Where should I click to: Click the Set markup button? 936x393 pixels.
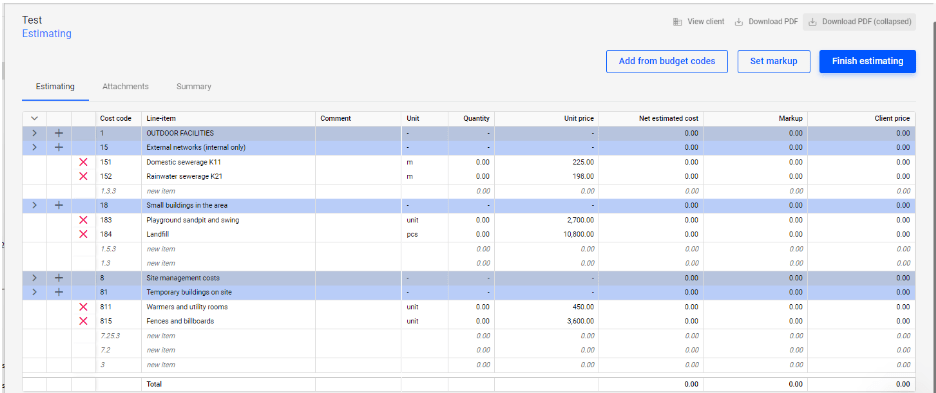click(774, 61)
